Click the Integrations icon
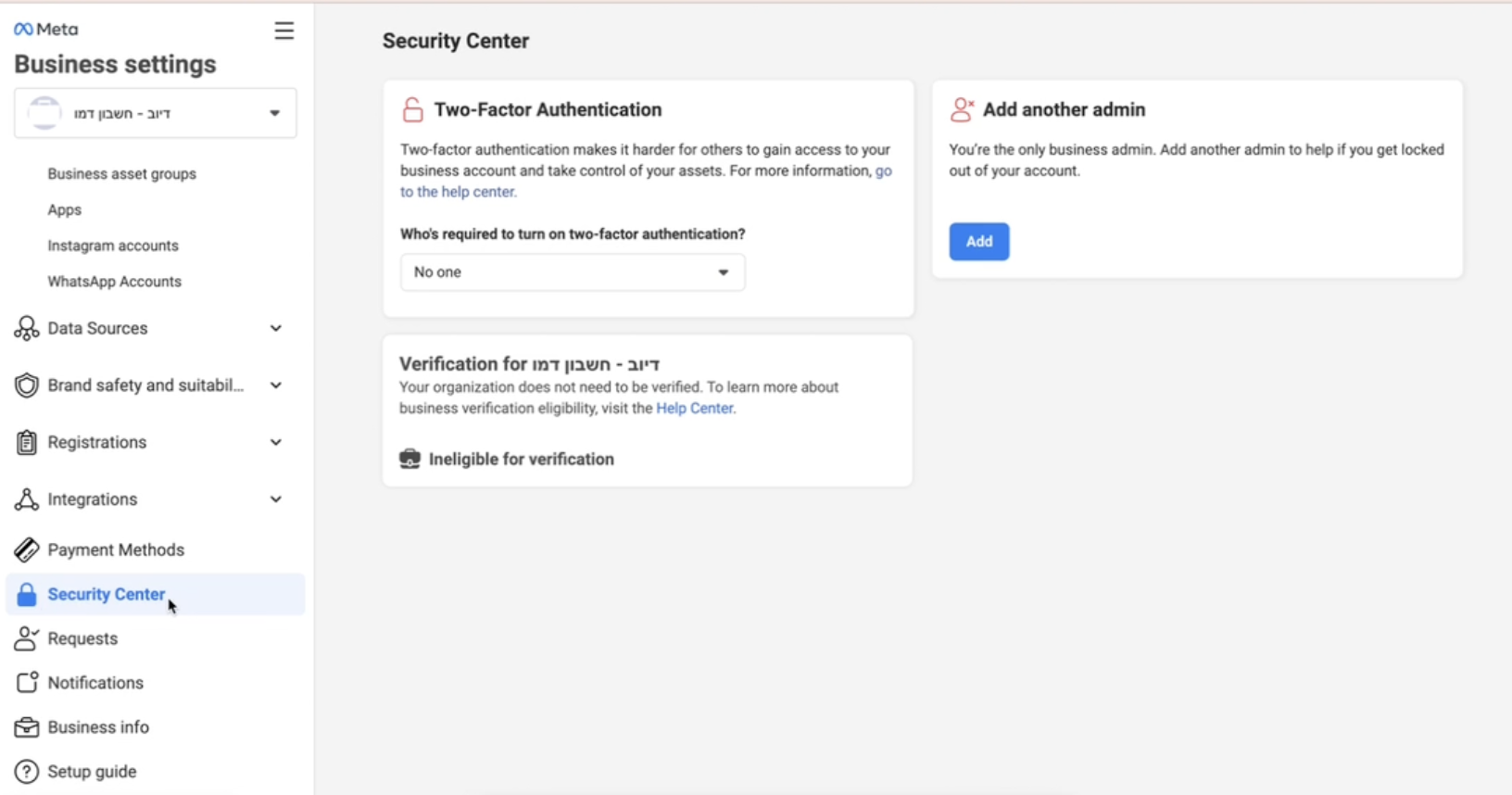Viewport: 1512px width, 795px height. point(27,499)
